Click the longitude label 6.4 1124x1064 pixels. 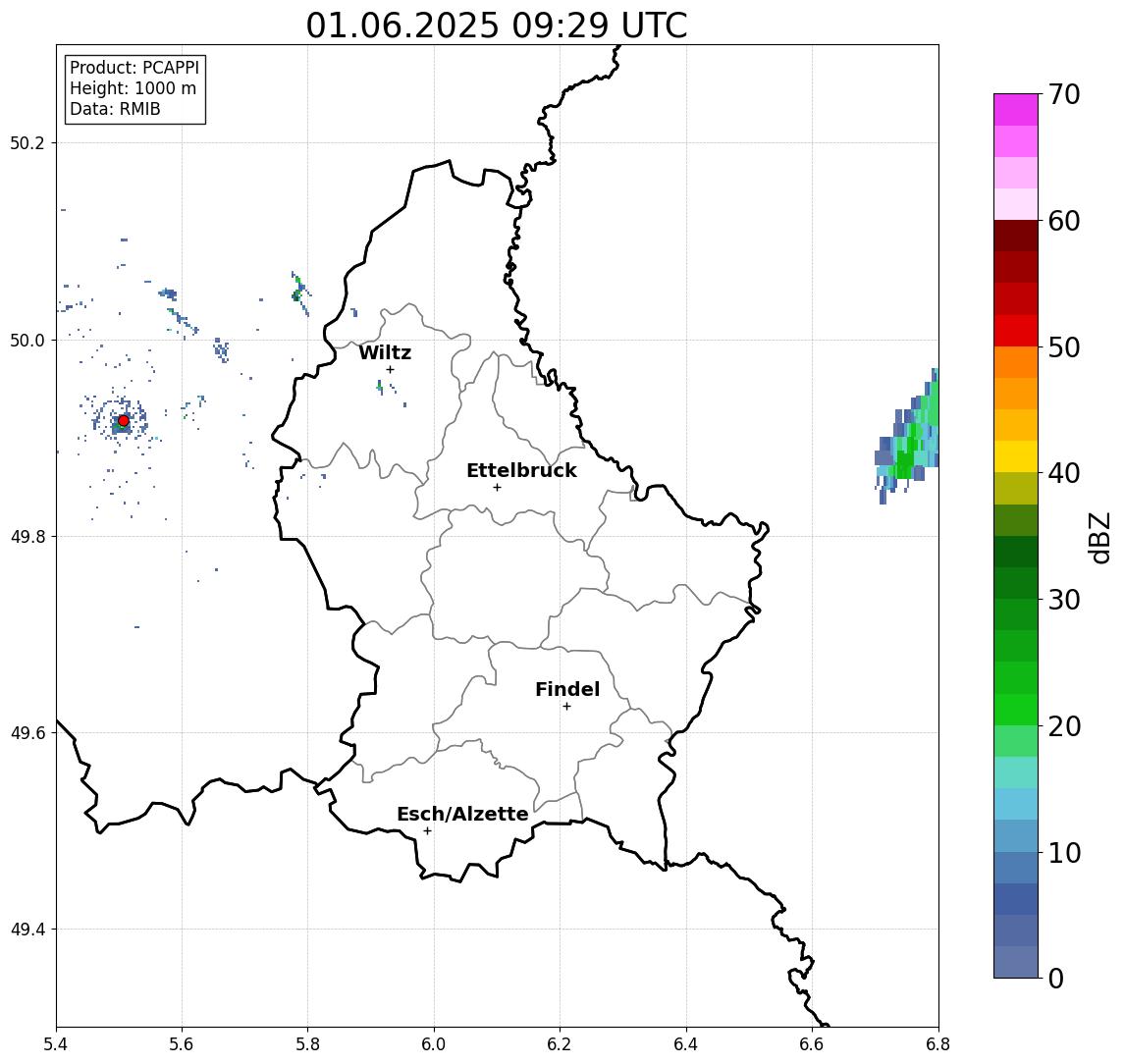pos(686,1044)
